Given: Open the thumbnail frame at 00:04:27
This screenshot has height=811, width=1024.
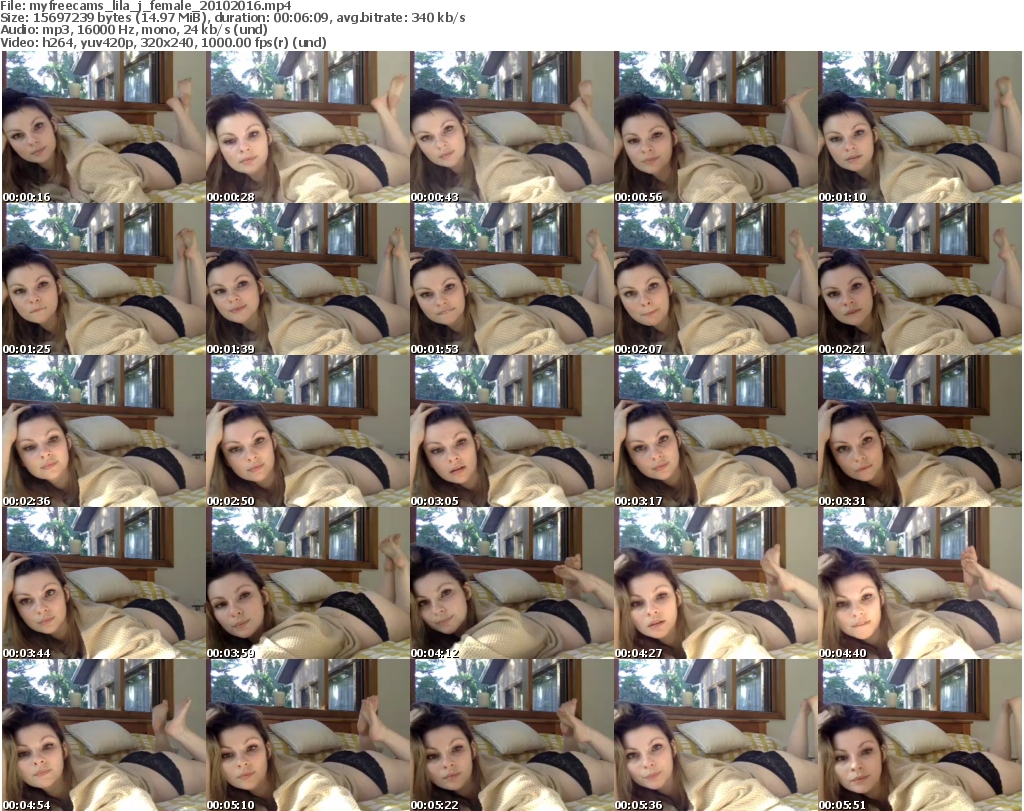Looking at the screenshot, I should (715, 583).
